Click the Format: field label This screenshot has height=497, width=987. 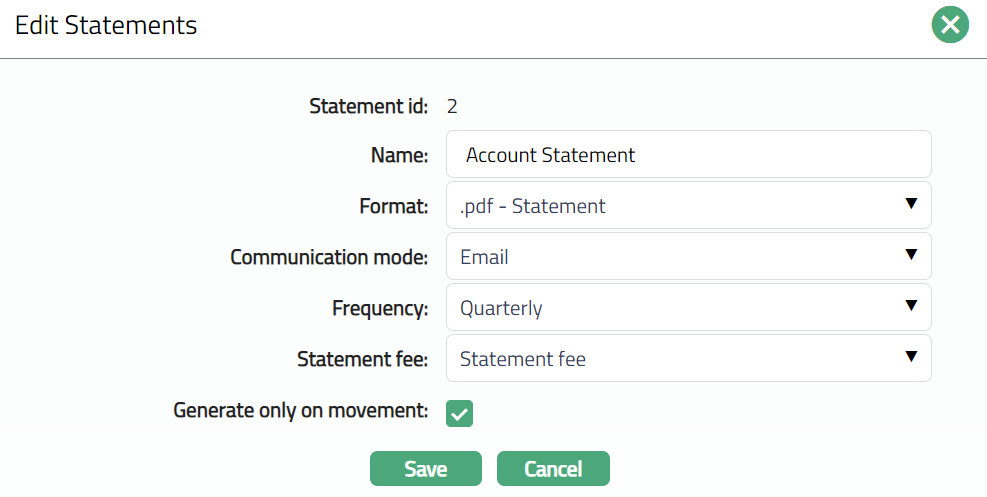click(393, 206)
